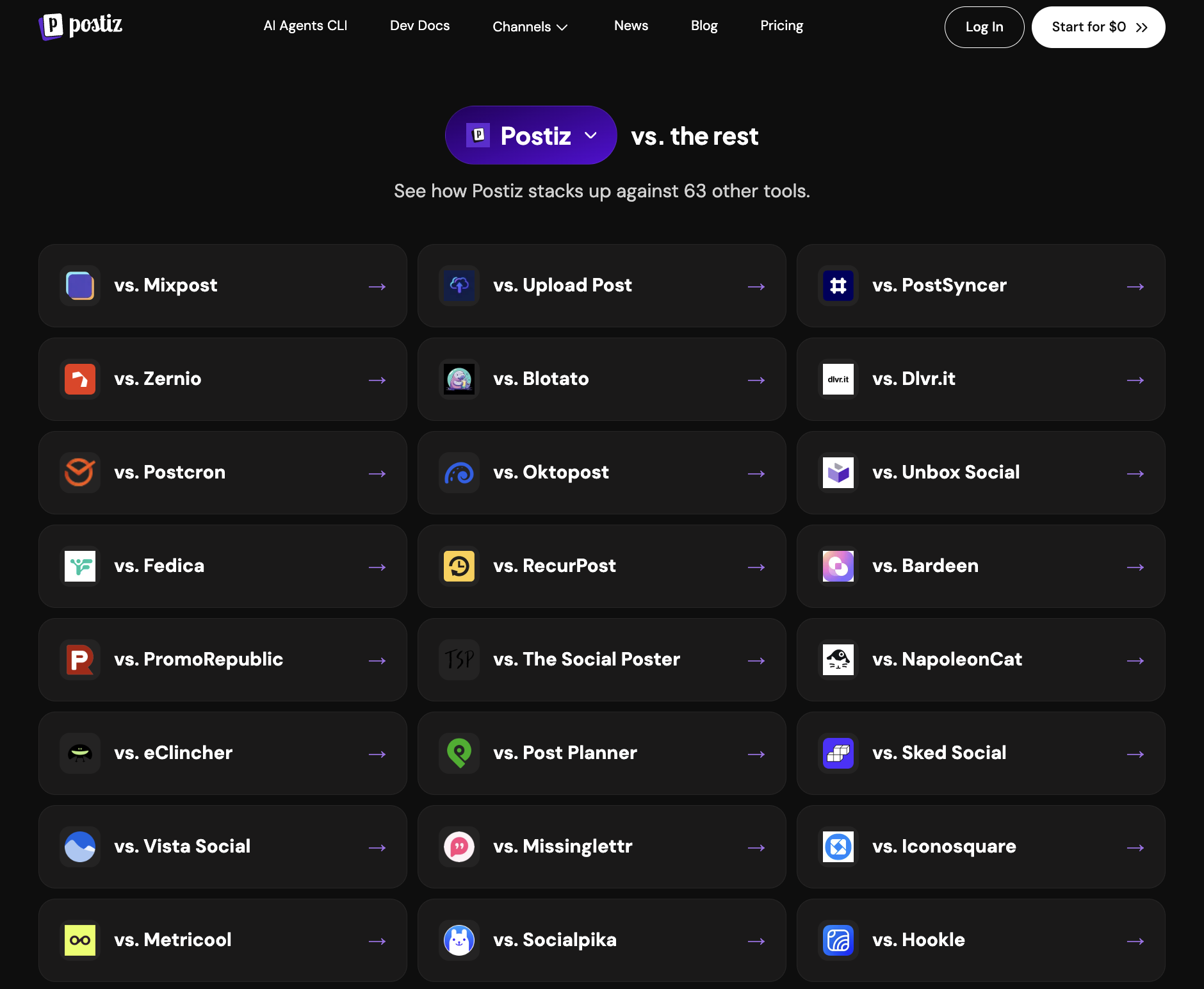
Task: Click the Socialpika bunny icon
Action: point(459,940)
